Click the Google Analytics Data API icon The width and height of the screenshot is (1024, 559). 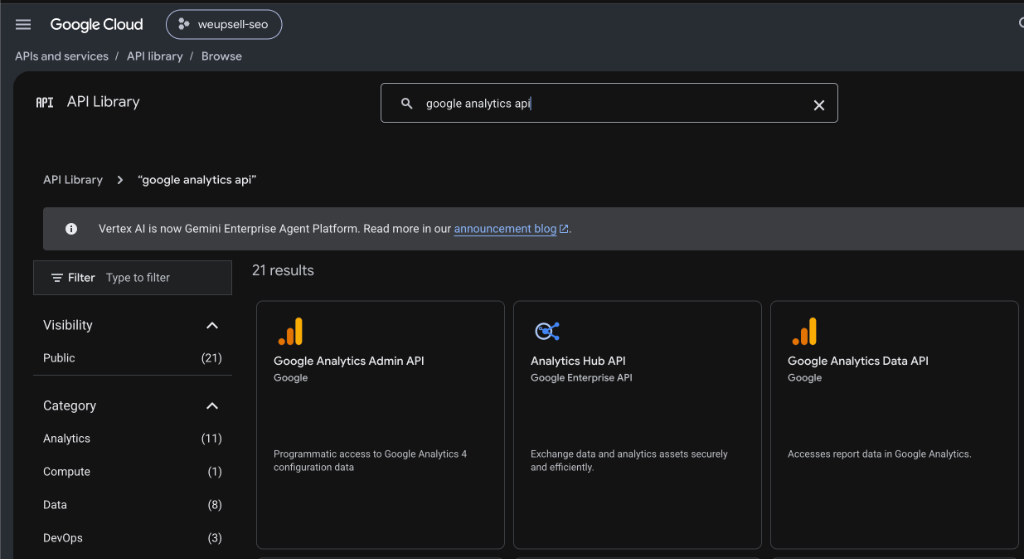(805, 331)
